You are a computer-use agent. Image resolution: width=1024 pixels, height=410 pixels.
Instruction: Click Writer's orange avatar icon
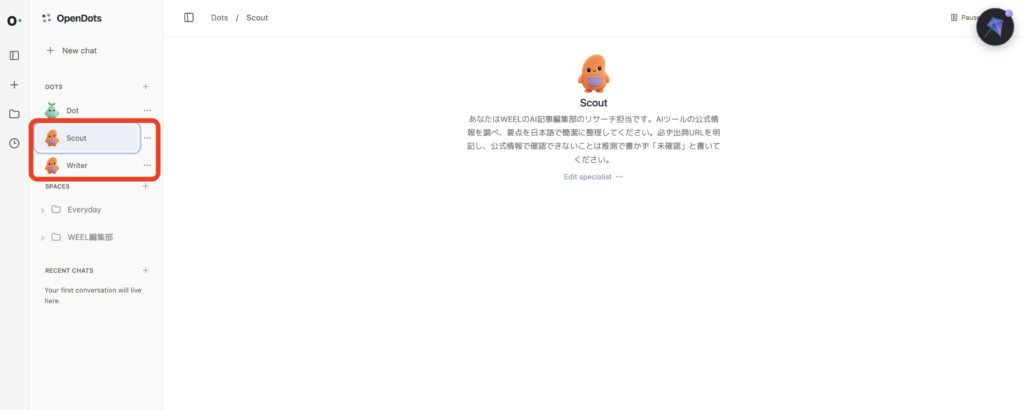(x=52, y=165)
